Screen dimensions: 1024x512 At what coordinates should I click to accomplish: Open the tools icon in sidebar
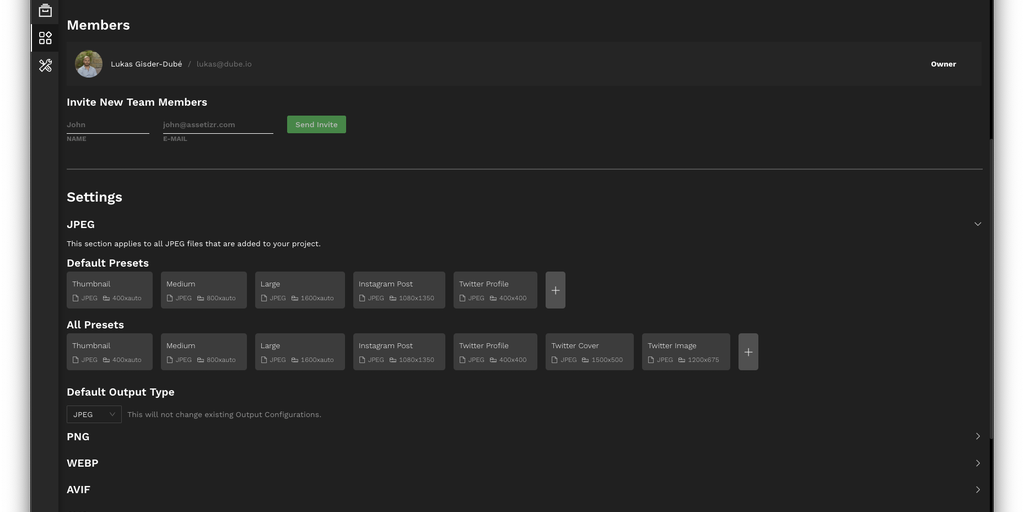pyautogui.click(x=45, y=65)
